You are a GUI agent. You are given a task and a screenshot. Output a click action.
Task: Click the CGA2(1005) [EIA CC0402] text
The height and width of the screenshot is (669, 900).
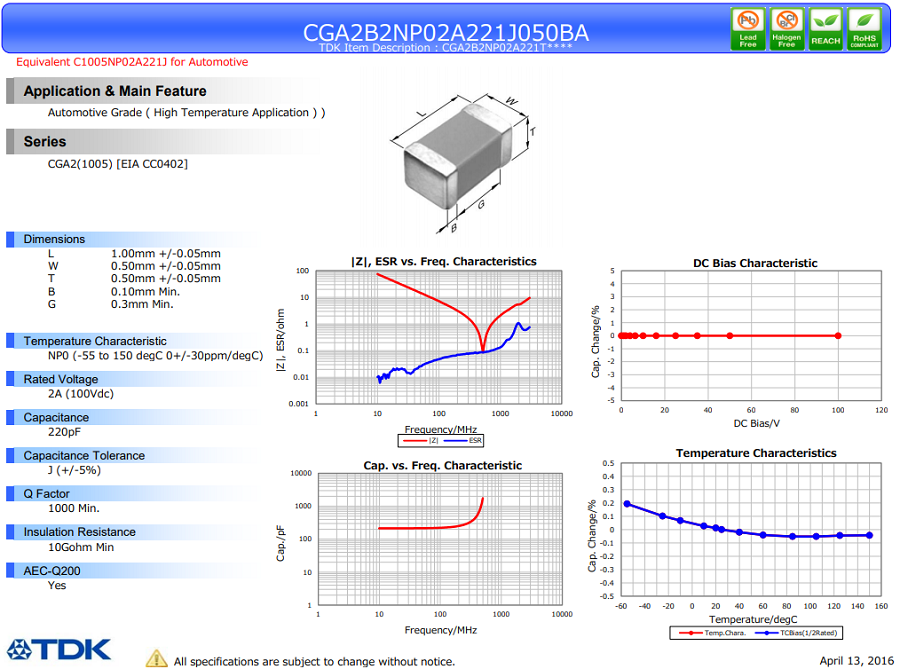118,164
